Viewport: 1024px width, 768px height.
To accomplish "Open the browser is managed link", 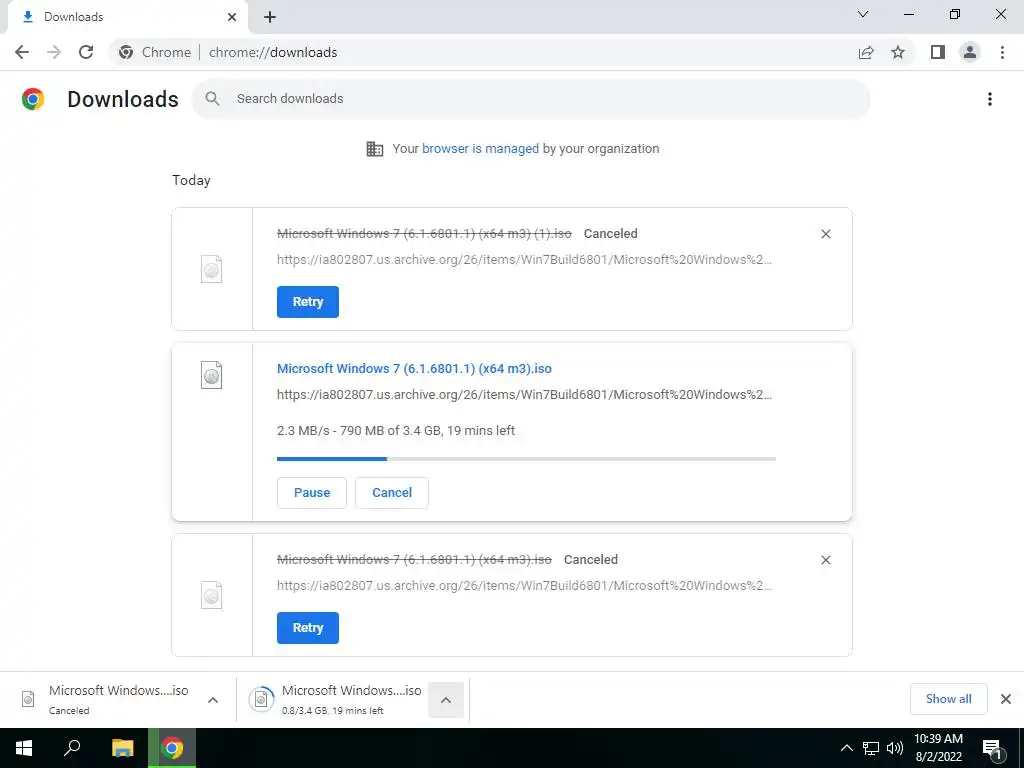I will point(480,149).
